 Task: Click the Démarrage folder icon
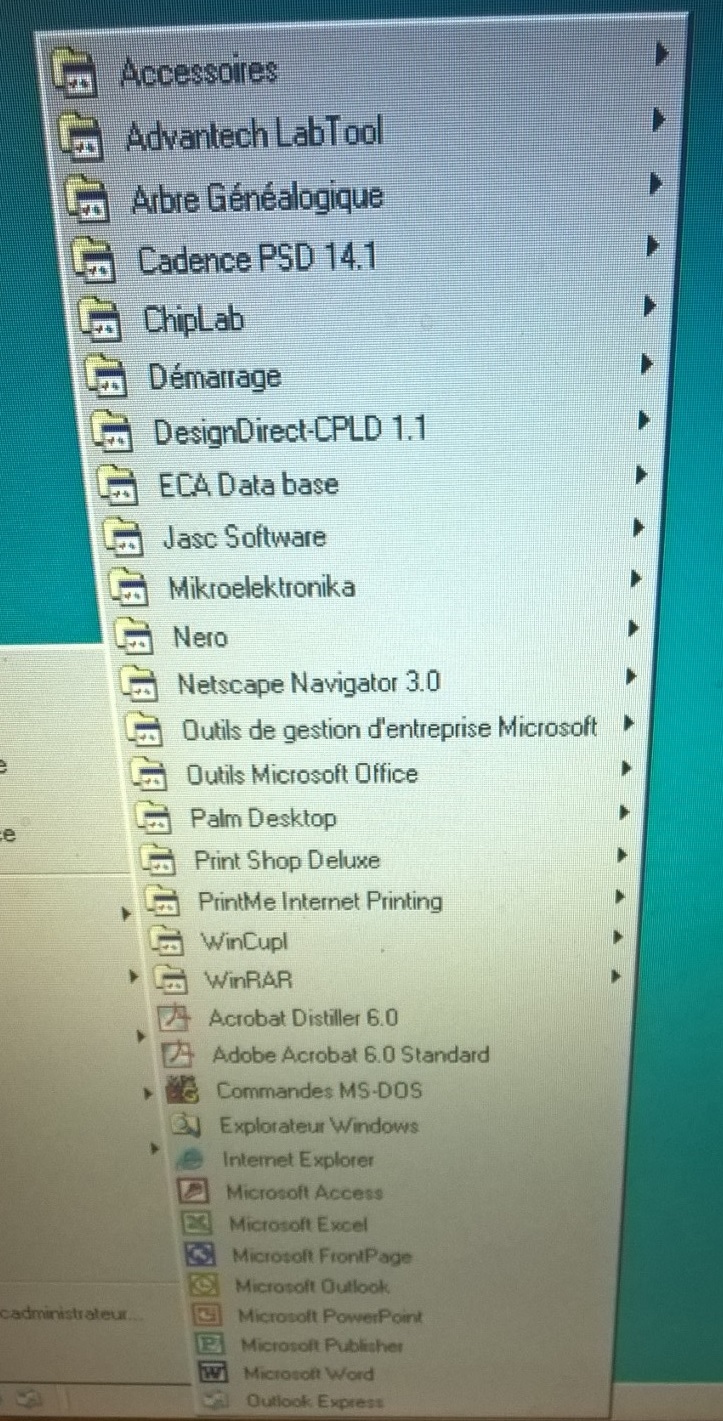[106, 376]
